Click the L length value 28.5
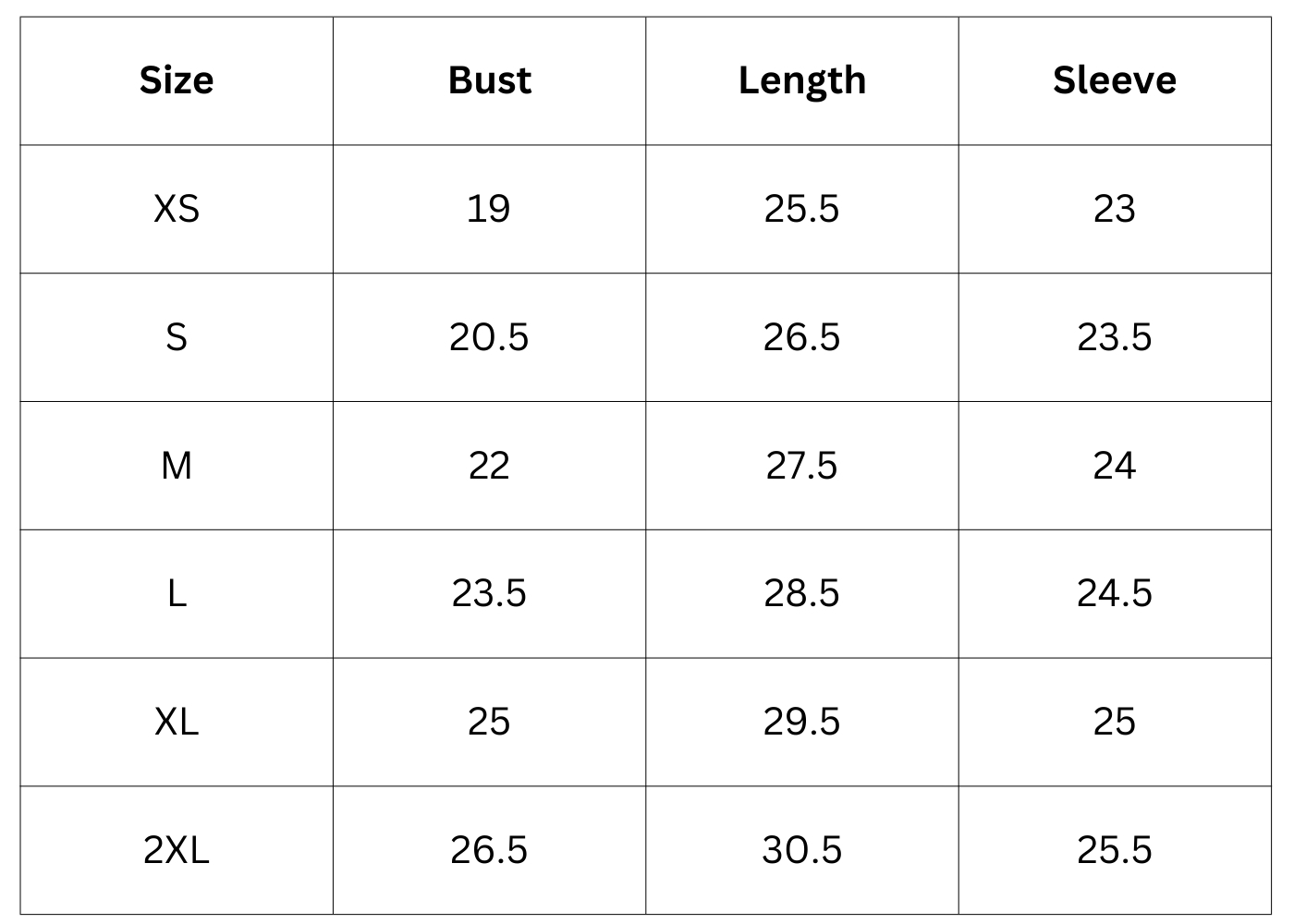Image resolution: width=1294 pixels, height=924 pixels. (802, 593)
